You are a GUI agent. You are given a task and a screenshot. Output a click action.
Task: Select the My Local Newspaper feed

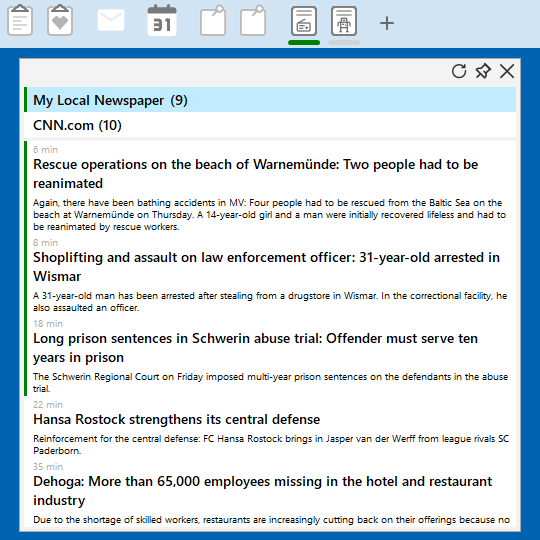(x=270, y=100)
